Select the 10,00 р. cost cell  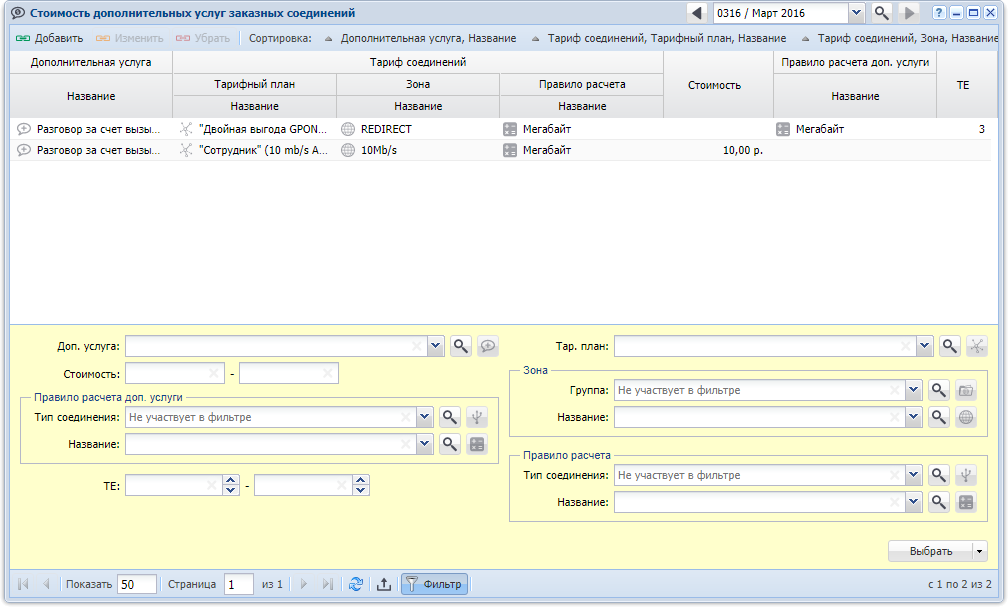click(x=718, y=150)
